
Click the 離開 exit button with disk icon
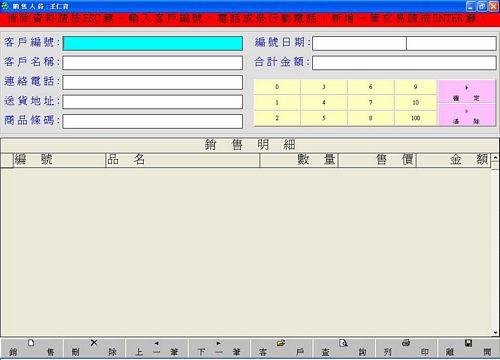click(x=468, y=348)
